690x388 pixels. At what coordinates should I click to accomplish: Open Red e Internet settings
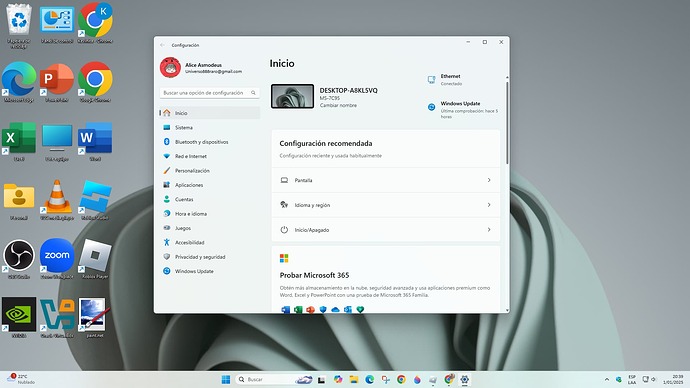[x=209, y=156]
